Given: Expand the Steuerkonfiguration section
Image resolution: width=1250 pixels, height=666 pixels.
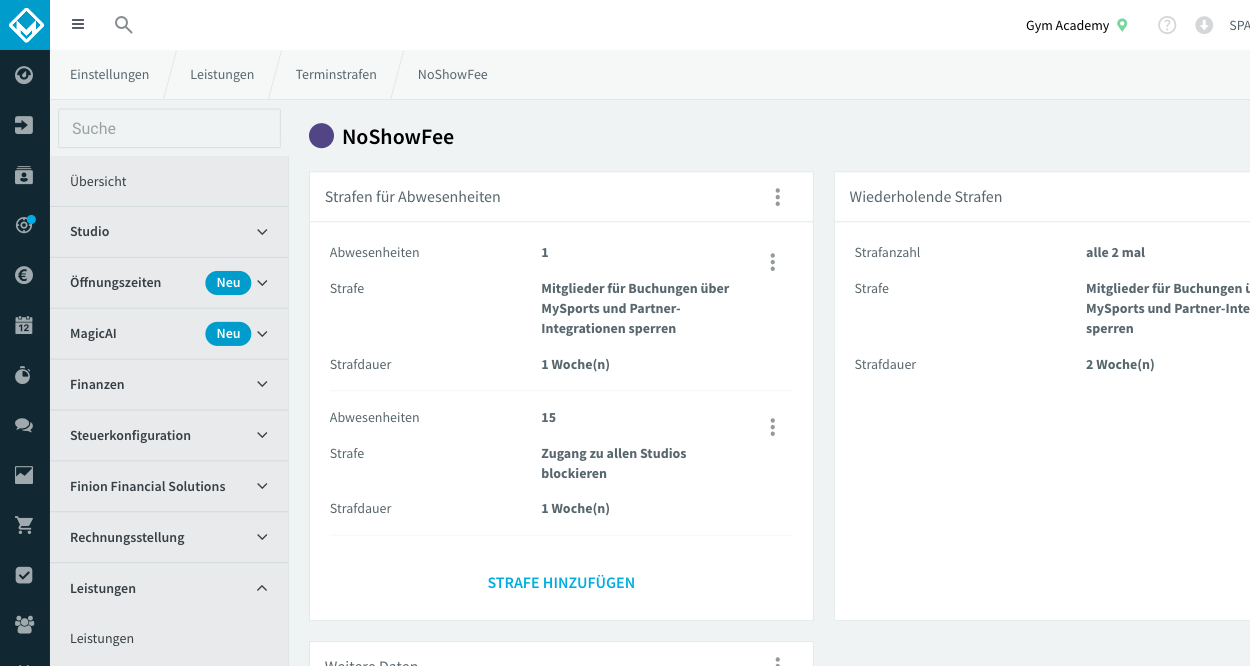Looking at the screenshot, I should (170, 436).
